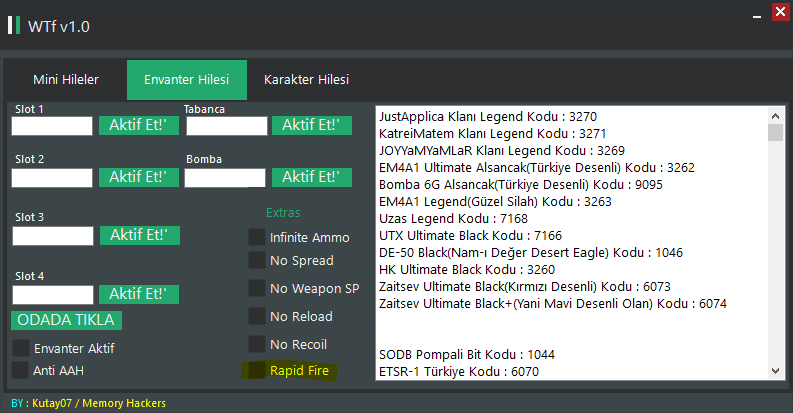Click the ODADA TIKLA button

(66, 320)
